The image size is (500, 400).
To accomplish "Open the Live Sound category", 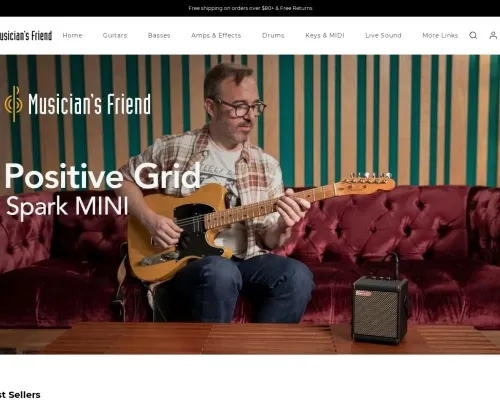I will tap(383, 35).
